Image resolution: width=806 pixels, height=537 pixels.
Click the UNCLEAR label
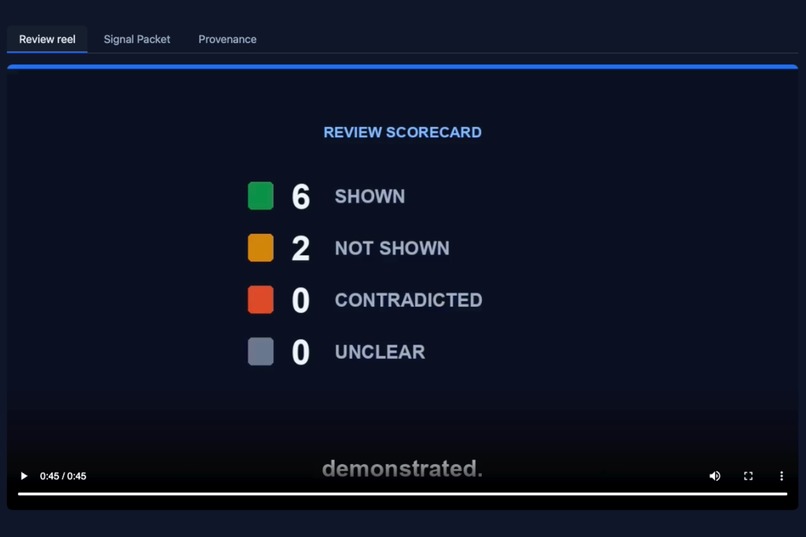380,352
